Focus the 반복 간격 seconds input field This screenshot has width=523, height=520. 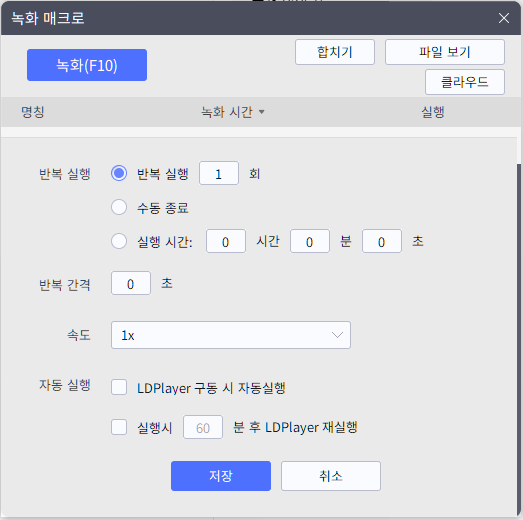click(131, 283)
